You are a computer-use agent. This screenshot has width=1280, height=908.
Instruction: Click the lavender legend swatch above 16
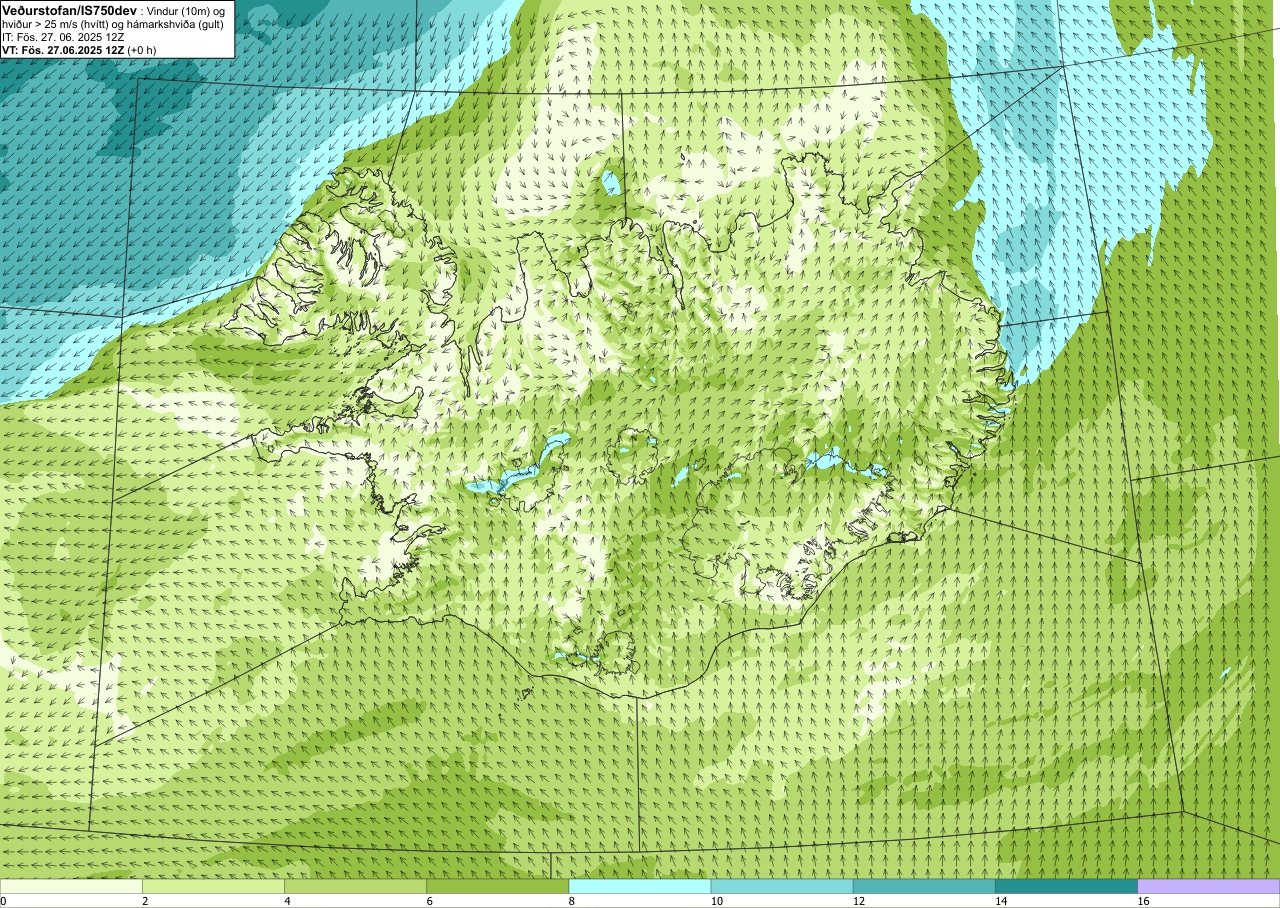pos(1209,886)
